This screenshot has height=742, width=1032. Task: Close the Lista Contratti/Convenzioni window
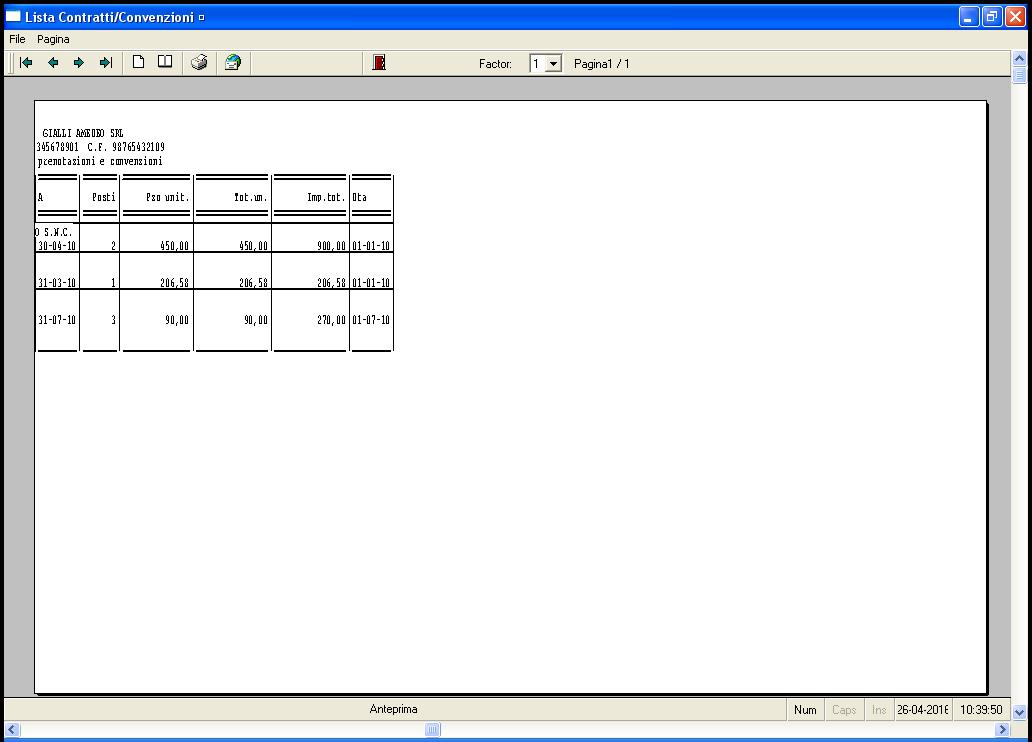(x=1016, y=16)
